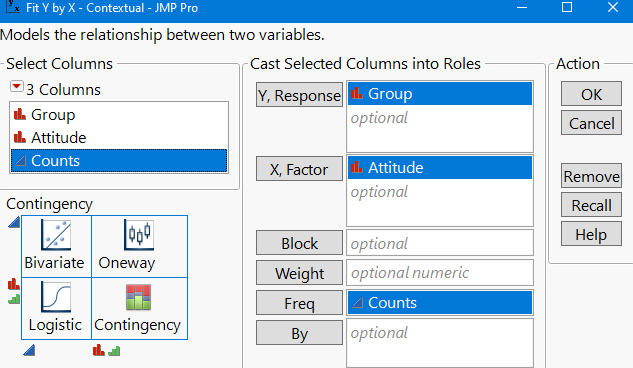
Task: Select the Attitude column in Select Columns
Action: pyautogui.click(x=119, y=138)
